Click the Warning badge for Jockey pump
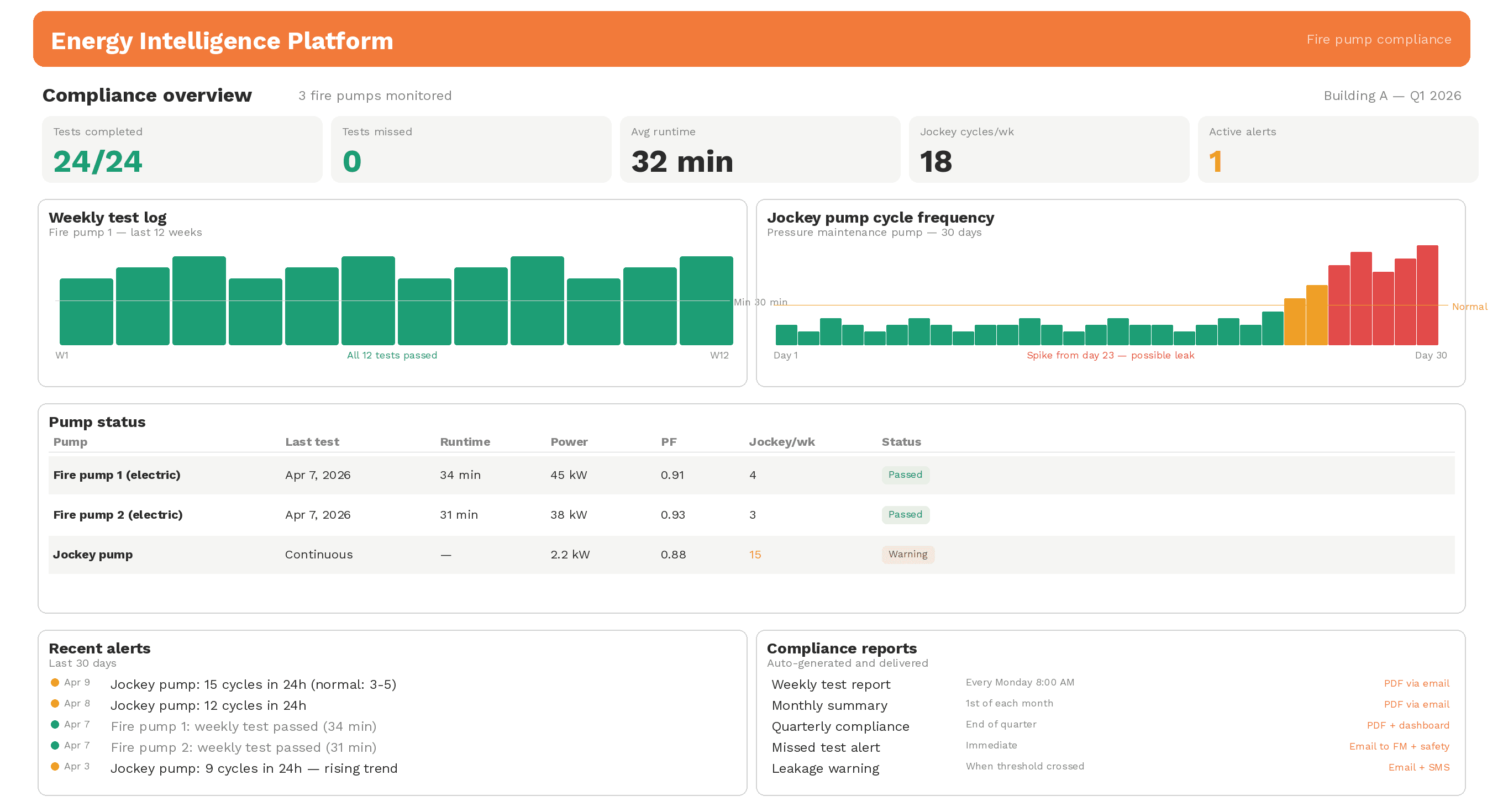This screenshot has width=1503, height=812. 908,554
